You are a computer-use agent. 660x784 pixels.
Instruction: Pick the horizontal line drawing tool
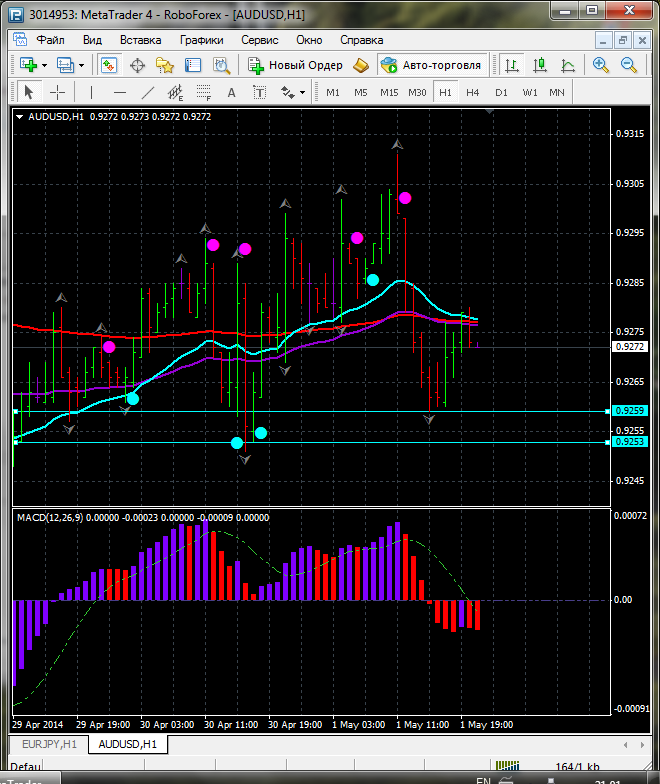click(x=120, y=92)
